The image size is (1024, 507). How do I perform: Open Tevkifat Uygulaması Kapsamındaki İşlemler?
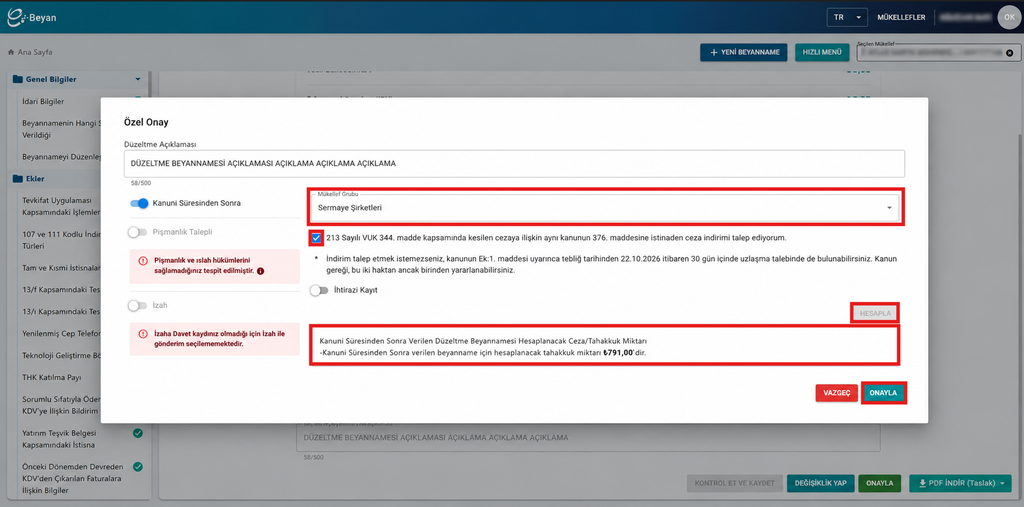tap(61, 206)
